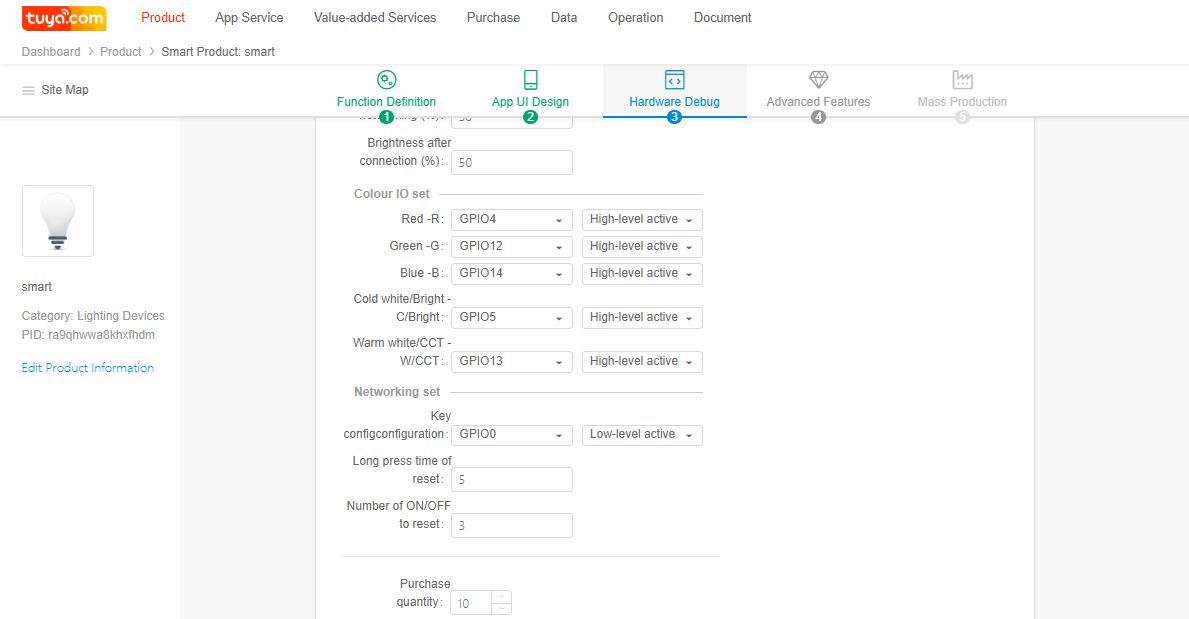Click Brightness after connection input field

(x=512, y=162)
